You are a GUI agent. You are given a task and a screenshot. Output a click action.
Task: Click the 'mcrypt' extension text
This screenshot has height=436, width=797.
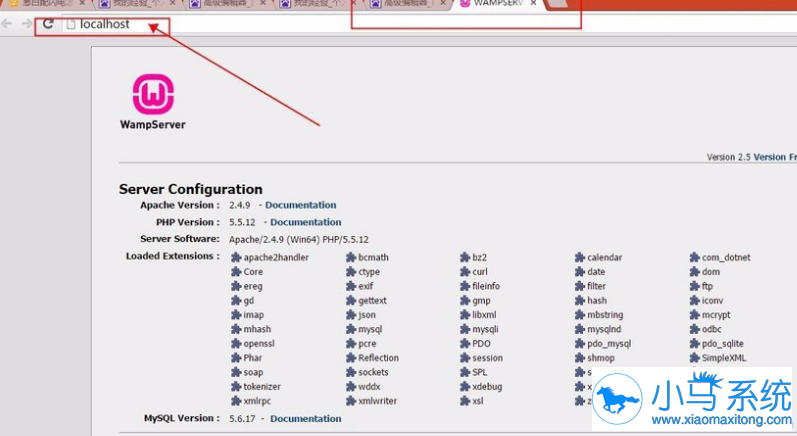[716, 315]
